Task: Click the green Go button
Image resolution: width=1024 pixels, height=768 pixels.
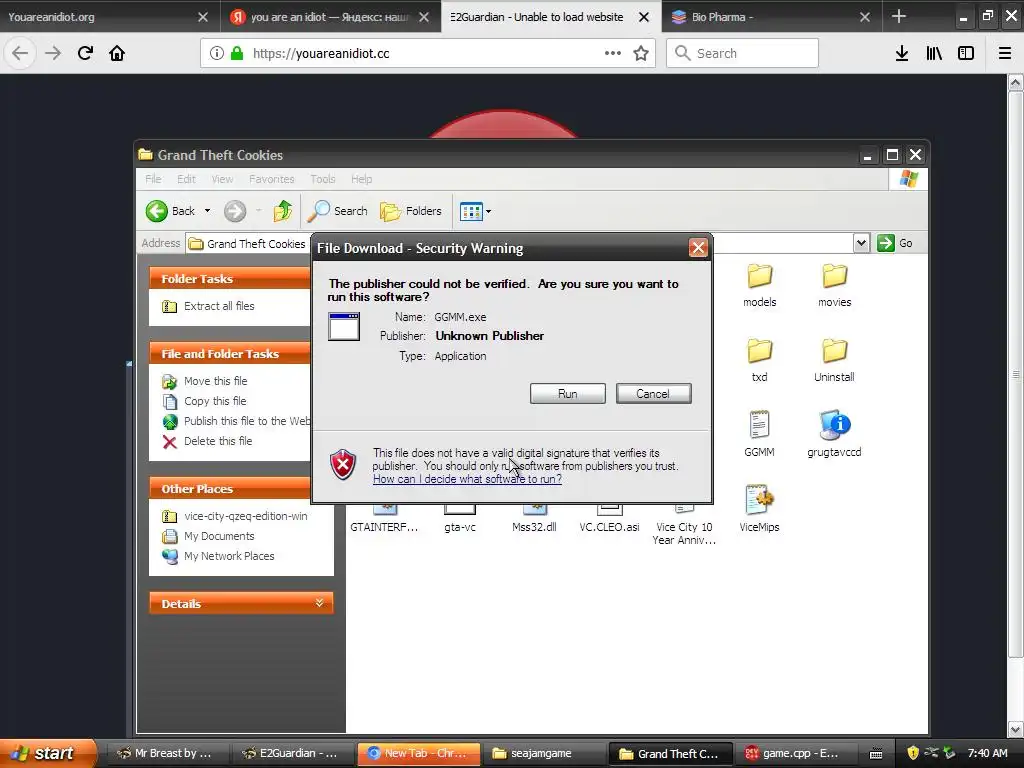Action: tap(895, 243)
